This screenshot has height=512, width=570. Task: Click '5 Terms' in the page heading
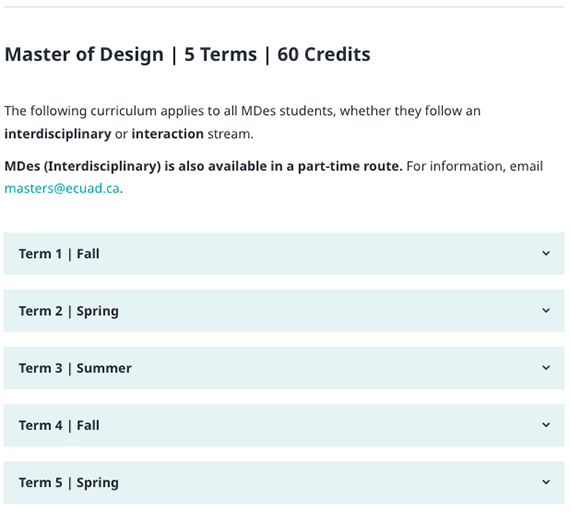[220, 55]
